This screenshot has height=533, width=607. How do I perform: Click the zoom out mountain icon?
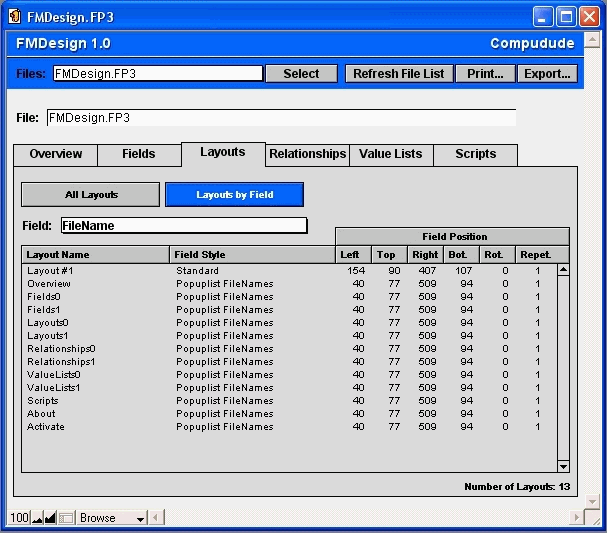pyautogui.click(x=37, y=518)
